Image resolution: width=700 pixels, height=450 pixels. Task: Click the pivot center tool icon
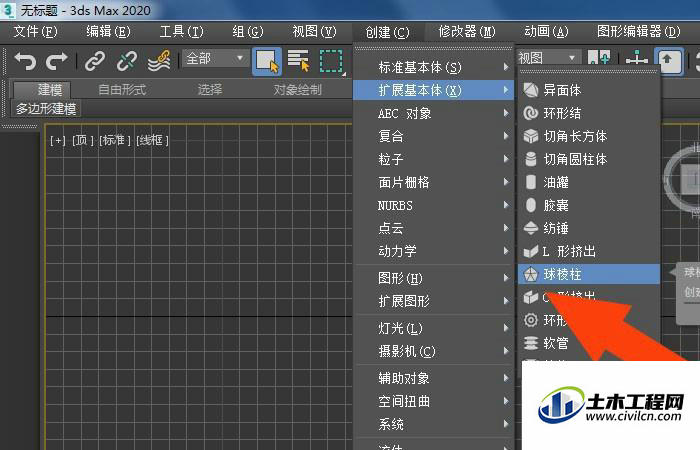(x=637, y=60)
